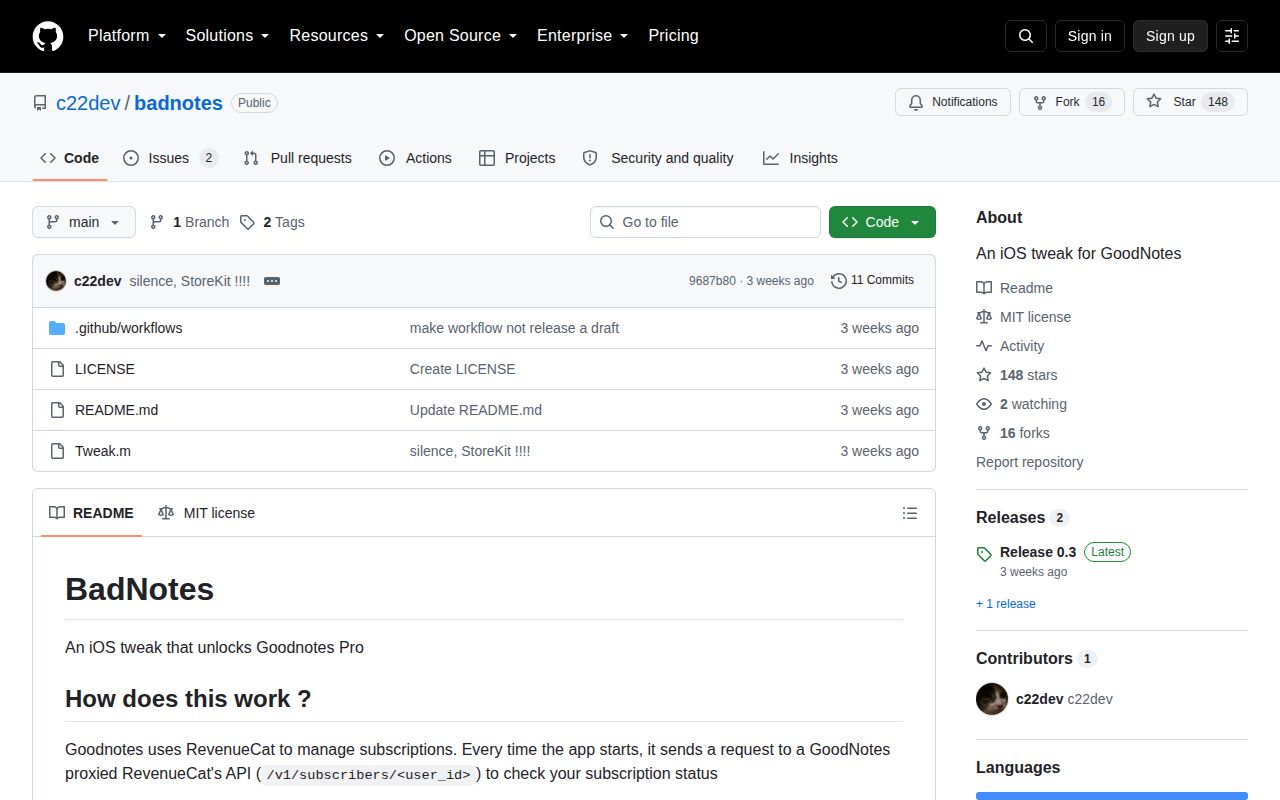Viewport: 1280px width, 800px height.
Task: Open c22dev owner link
Action: click(x=88, y=103)
